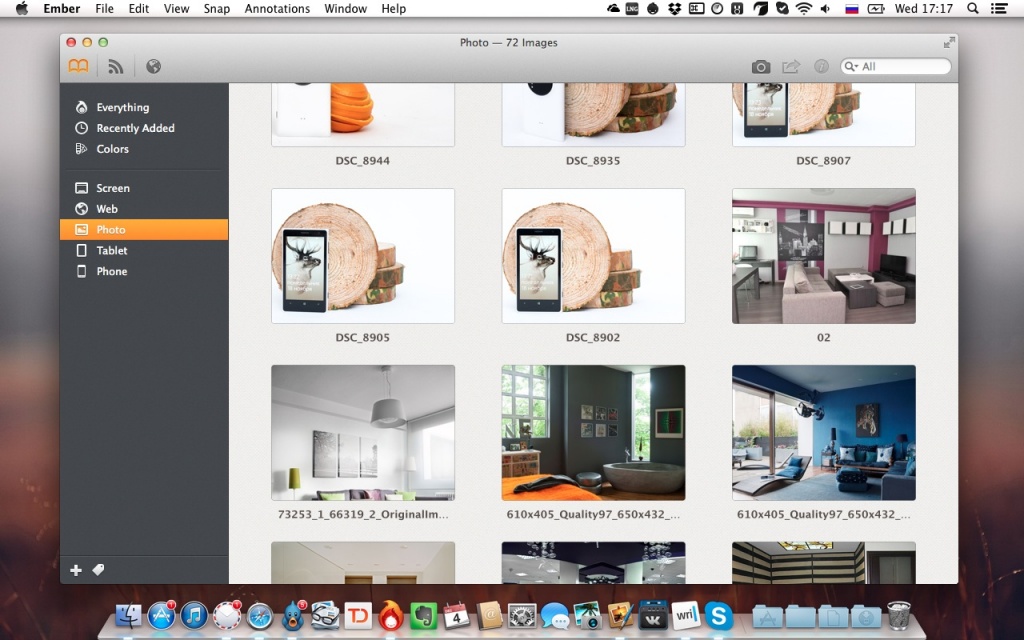1024x640 pixels.
Task: Open the Ember application menu
Action: (62, 9)
